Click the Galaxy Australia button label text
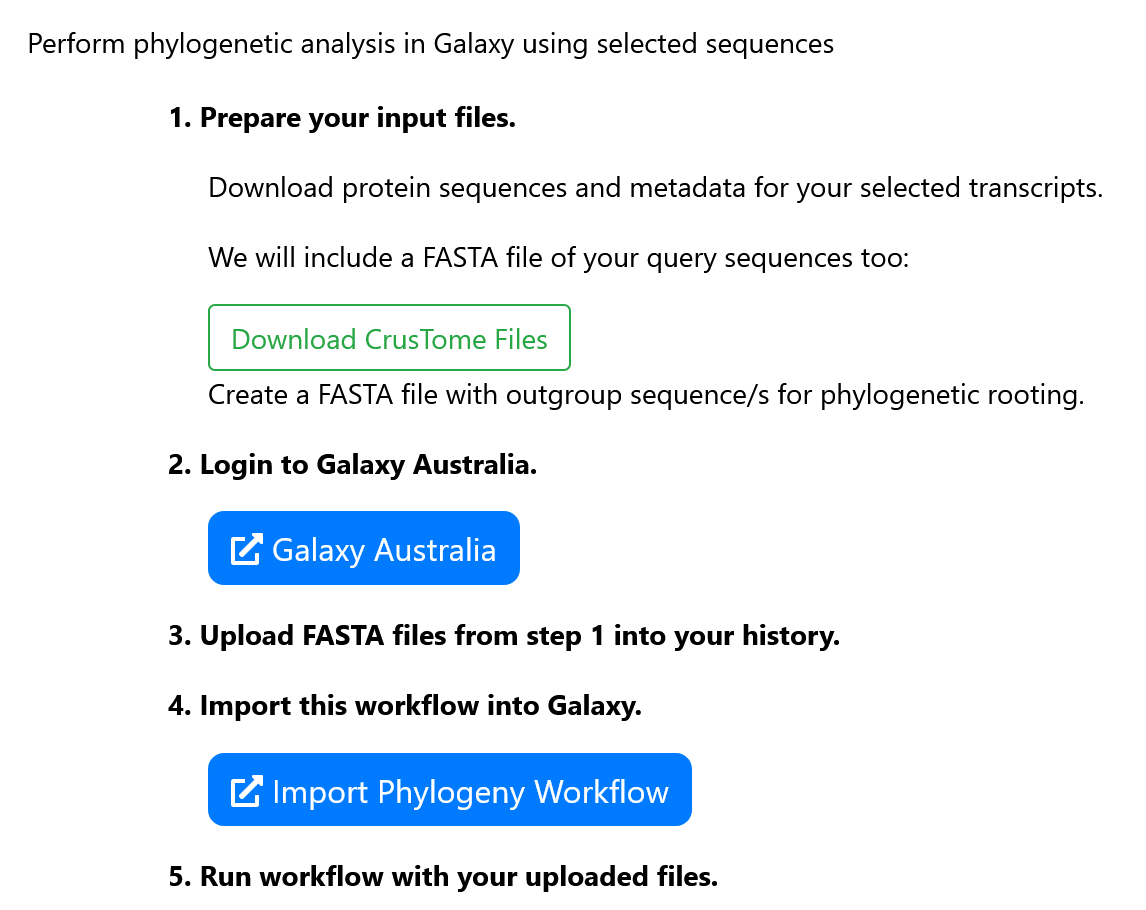Image resolution: width=1146 pixels, height=910 pixels. [x=382, y=549]
